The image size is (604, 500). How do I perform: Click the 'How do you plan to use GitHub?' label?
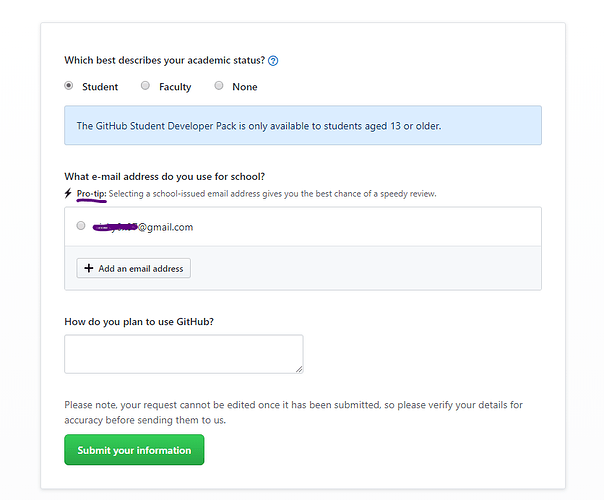139,321
